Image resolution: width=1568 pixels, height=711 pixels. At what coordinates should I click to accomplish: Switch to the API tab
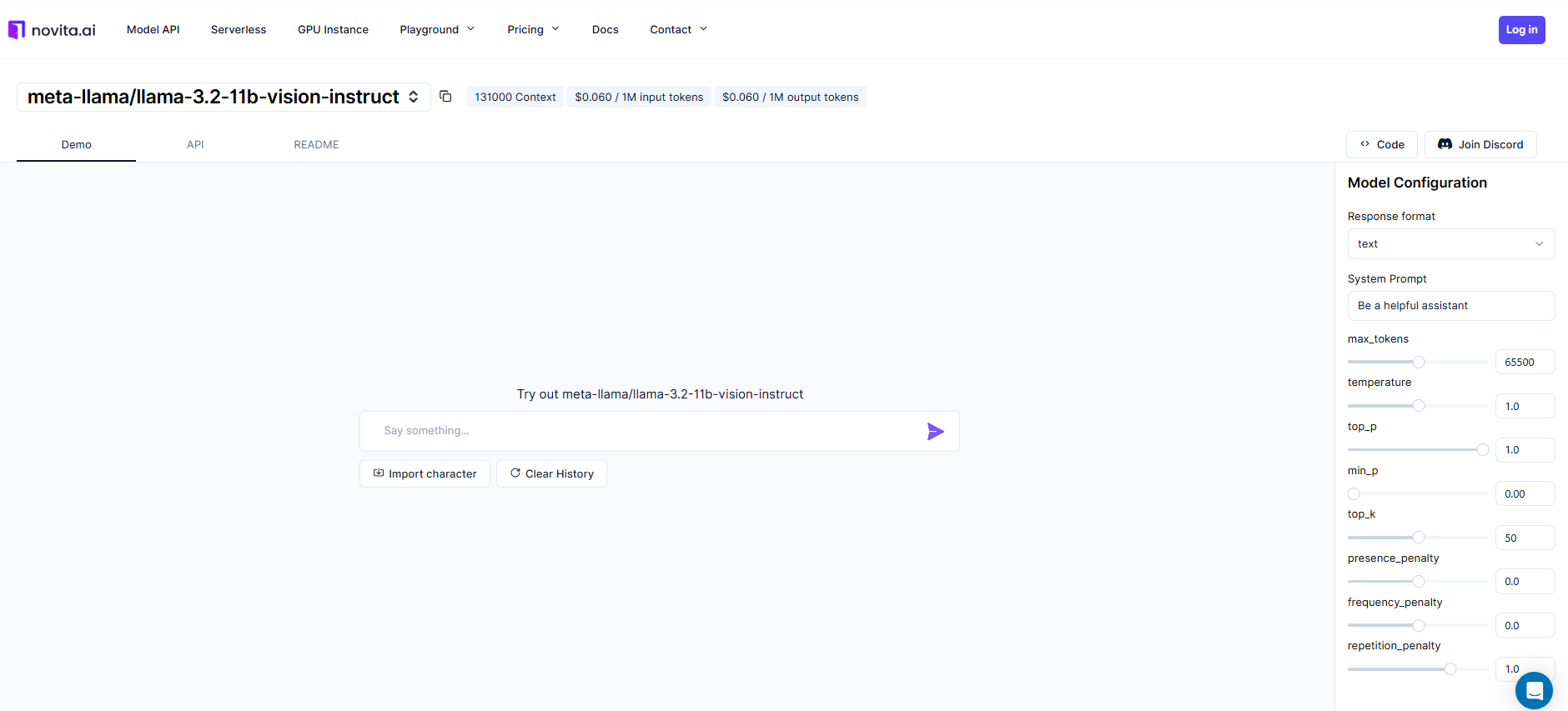(195, 144)
